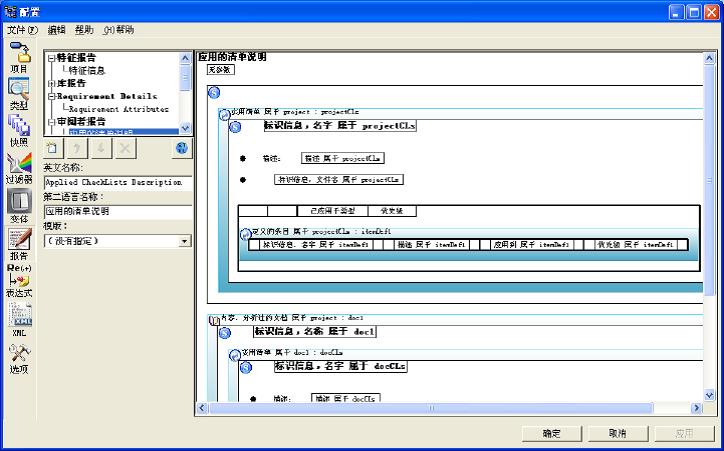The width and height of the screenshot is (724, 451).
Task: Click the 已应用于类型 table header cell
Action: pyautogui.click(x=332, y=211)
